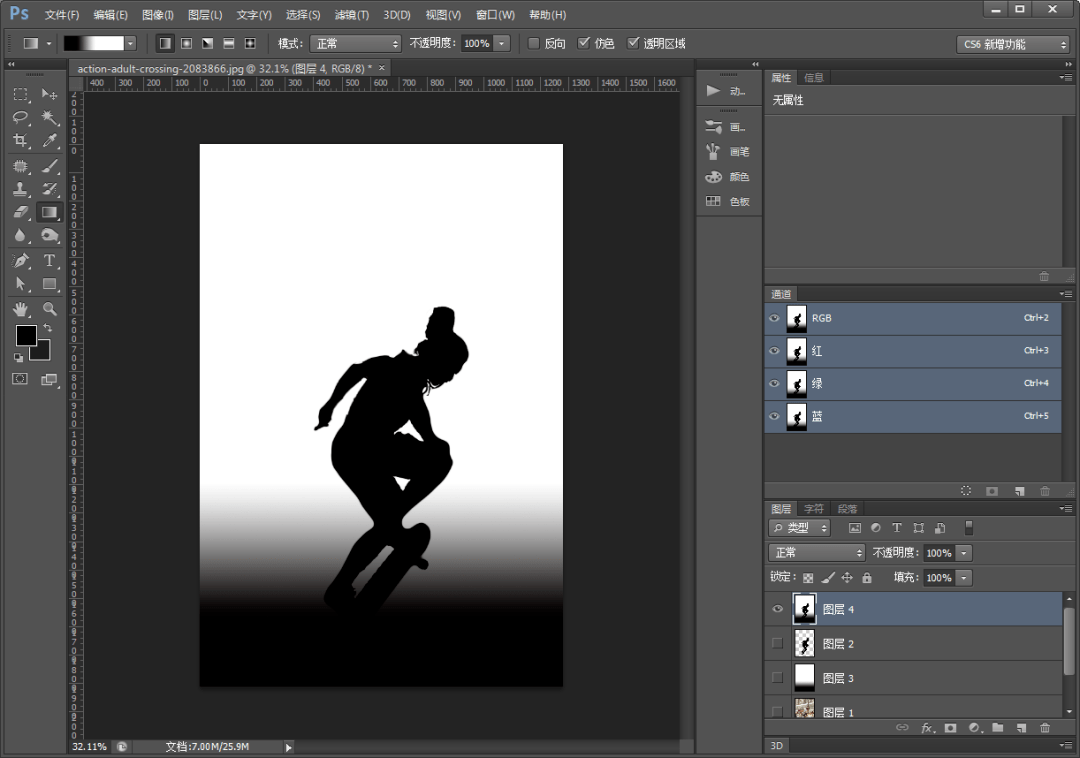
Task: Expand the layer 不透明度 slider arrow
Action: pyautogui.click(x=964, y=553)
